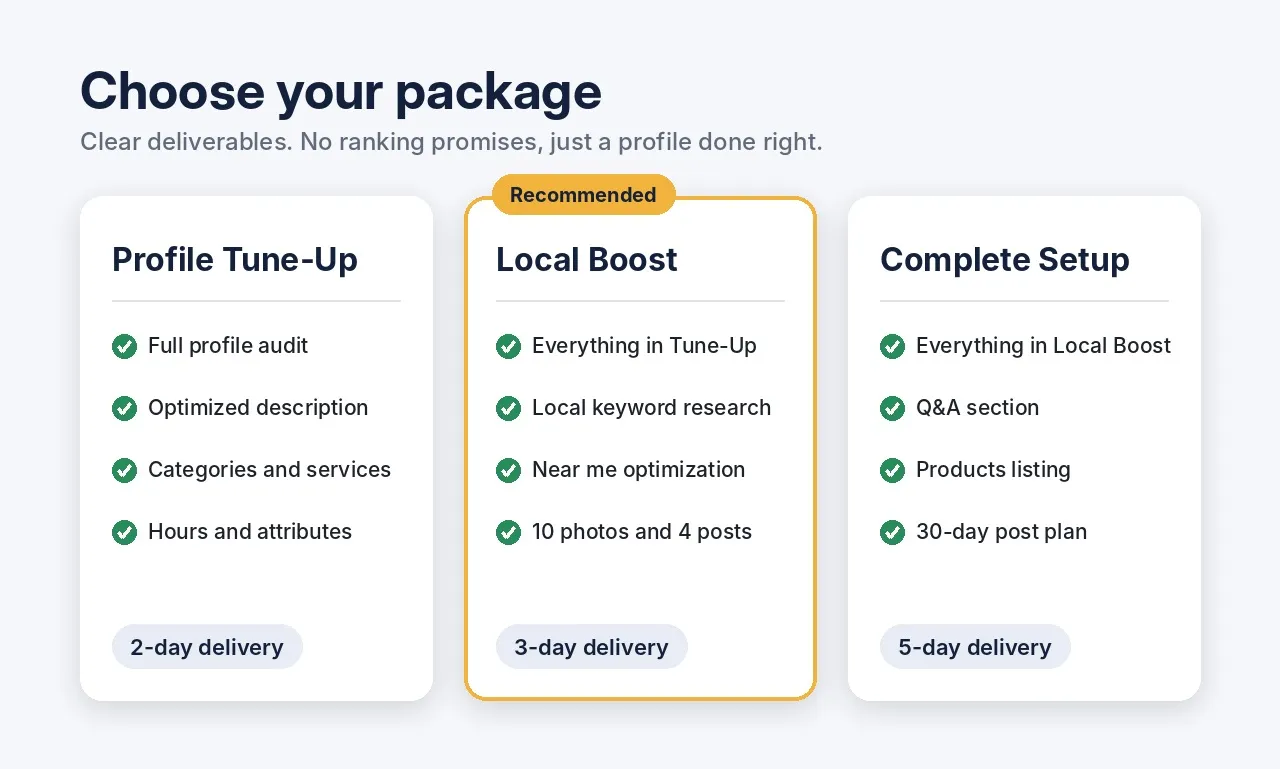Image resolution: width=1280 pixels, height=769 pixels.
Task: Click the Everything in Local Boost text
Action: (x=1043, y=346)
